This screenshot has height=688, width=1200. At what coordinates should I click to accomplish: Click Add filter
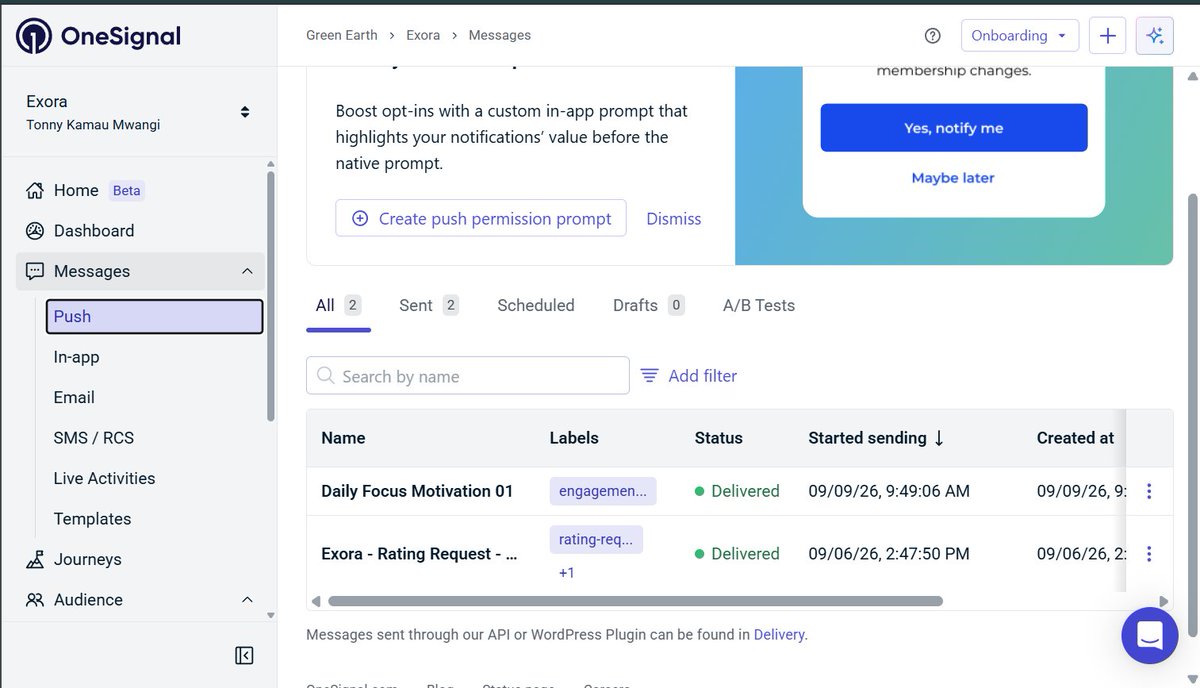click(689, 376)
